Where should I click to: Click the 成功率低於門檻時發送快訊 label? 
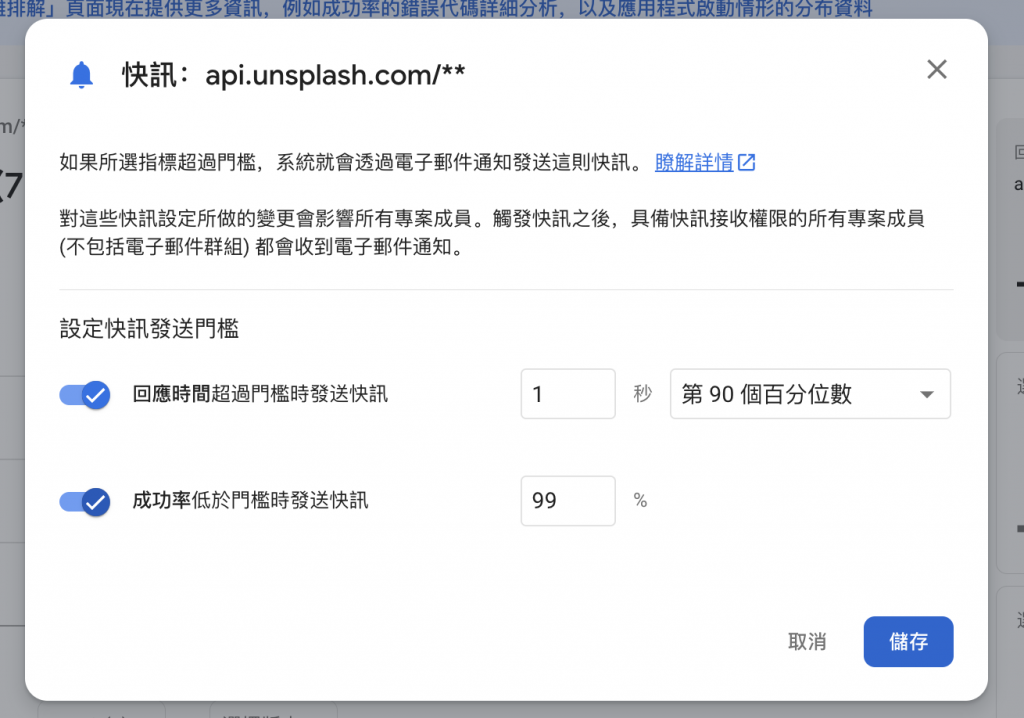coord(250,500)
